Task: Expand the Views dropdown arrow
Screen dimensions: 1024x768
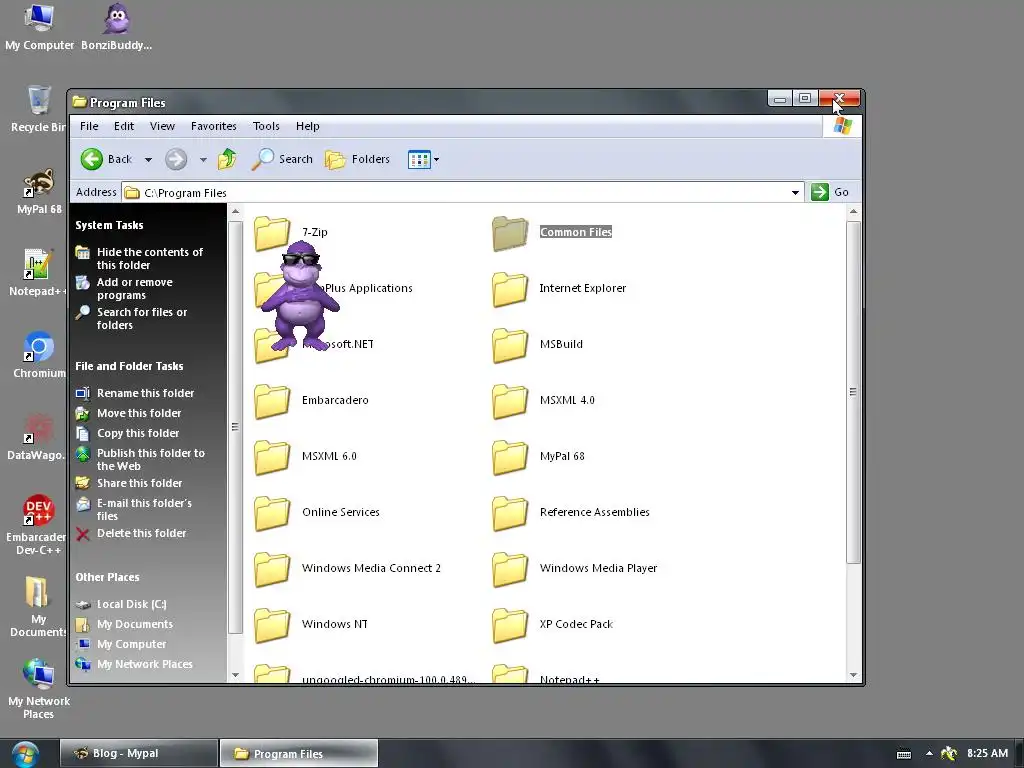Action: [436, 159]
